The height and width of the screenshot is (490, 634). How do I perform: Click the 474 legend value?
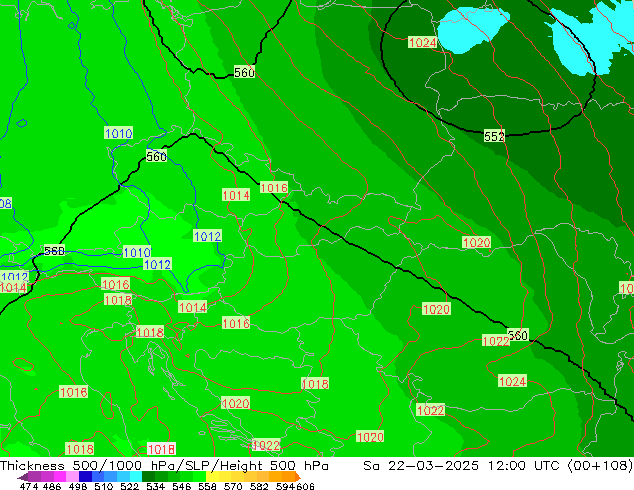click(x=29, y=486)
